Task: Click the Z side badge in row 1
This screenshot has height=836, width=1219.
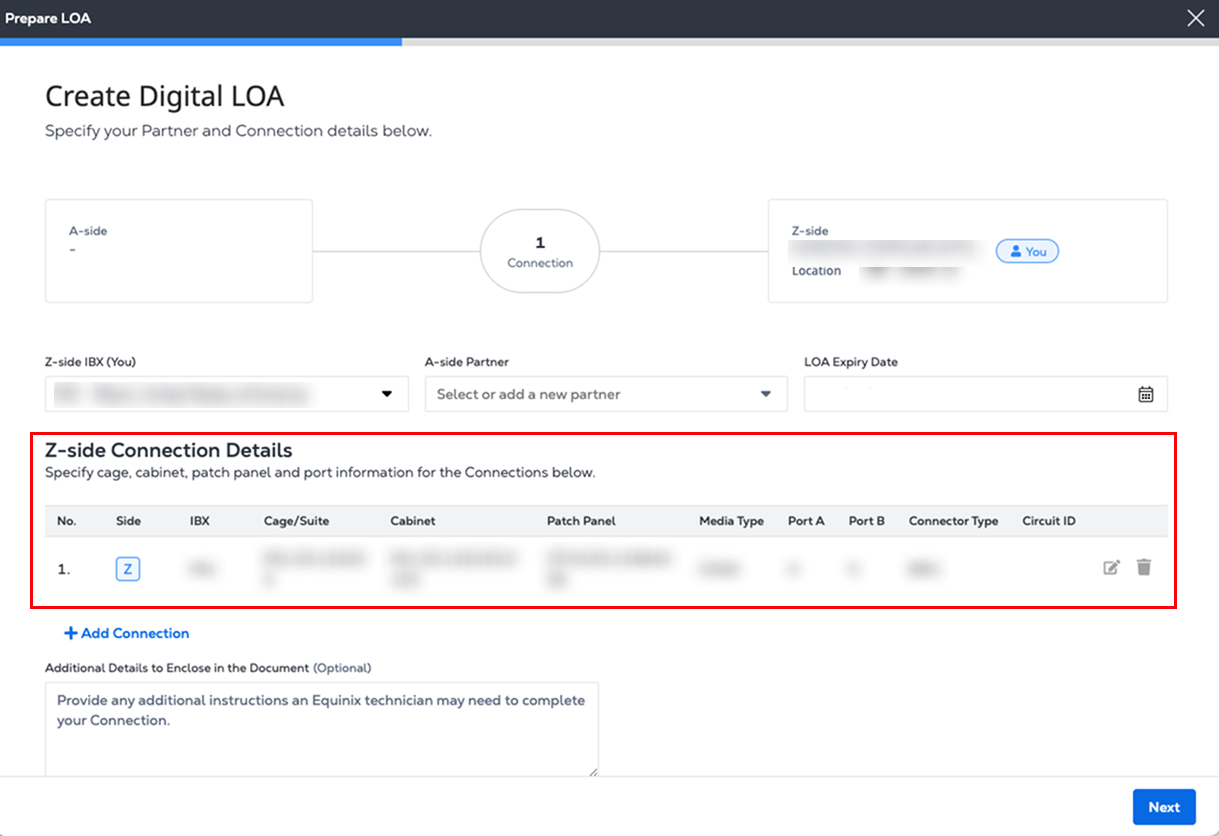Action: tap(127, 569)
